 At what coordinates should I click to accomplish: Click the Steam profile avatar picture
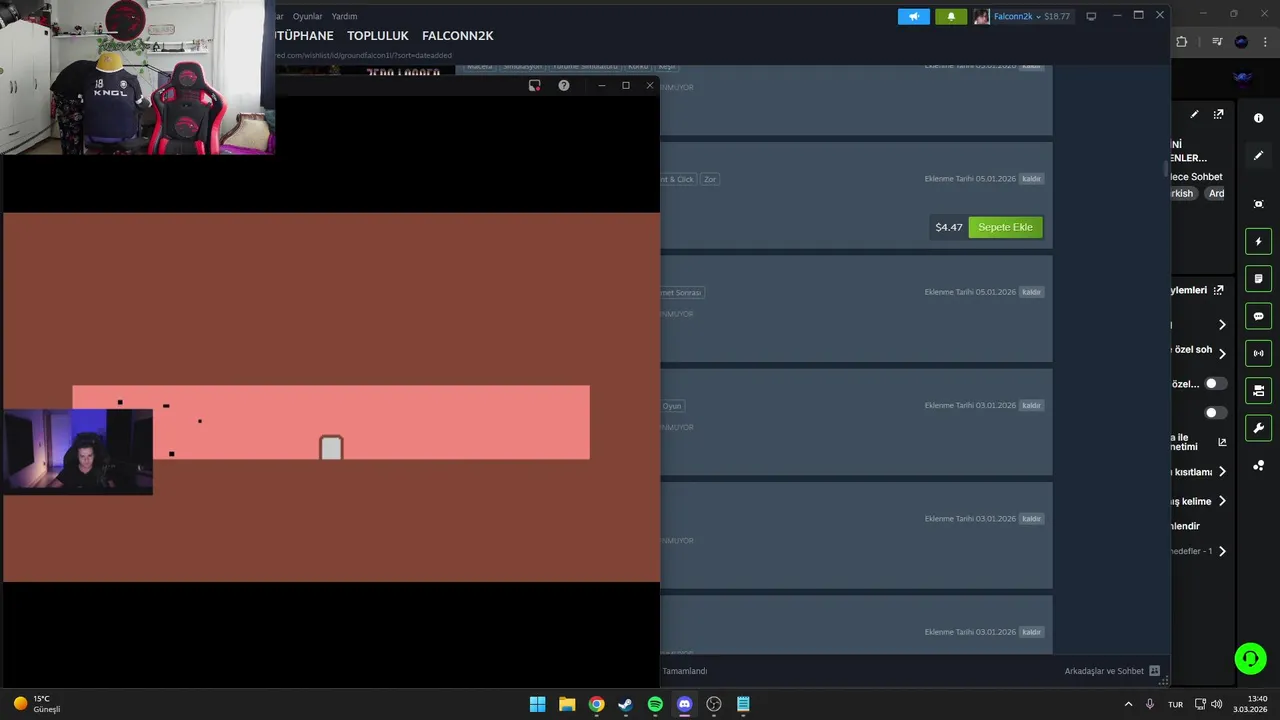(x=982, y=16)
